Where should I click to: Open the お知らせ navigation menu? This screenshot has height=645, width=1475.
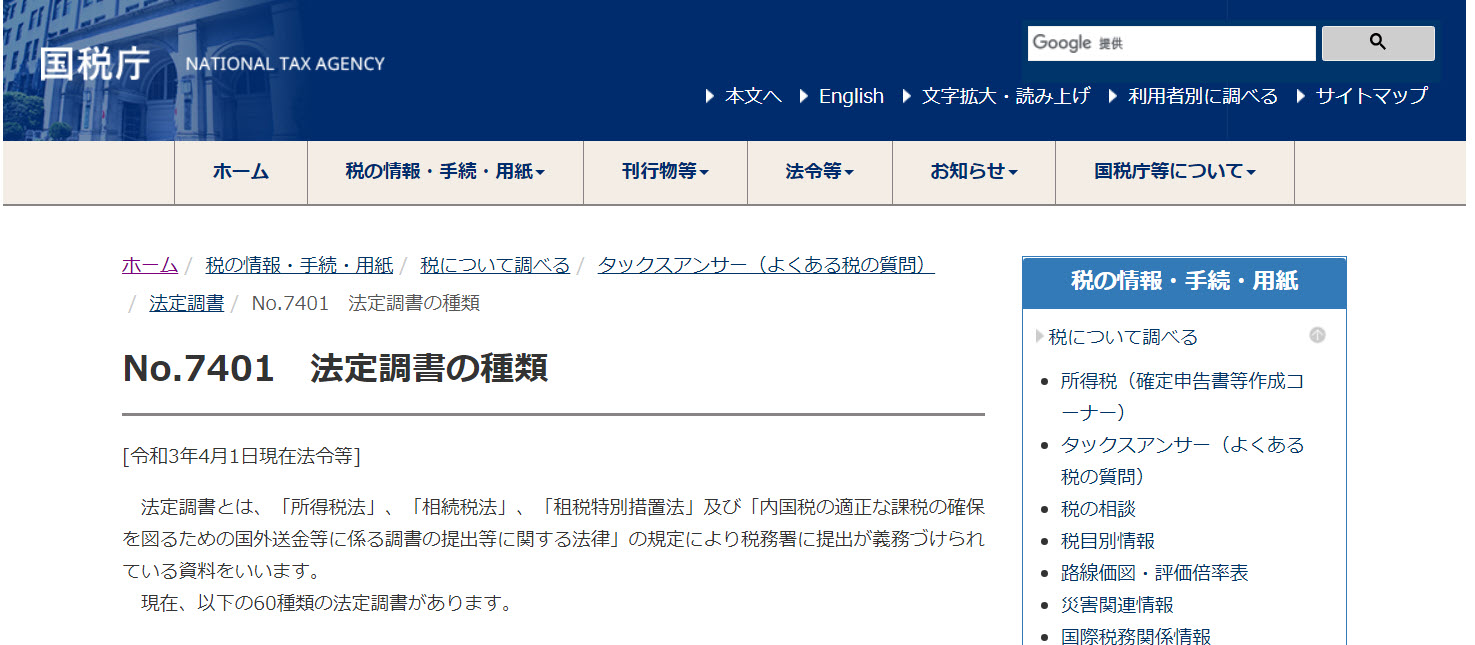(973, 172)
